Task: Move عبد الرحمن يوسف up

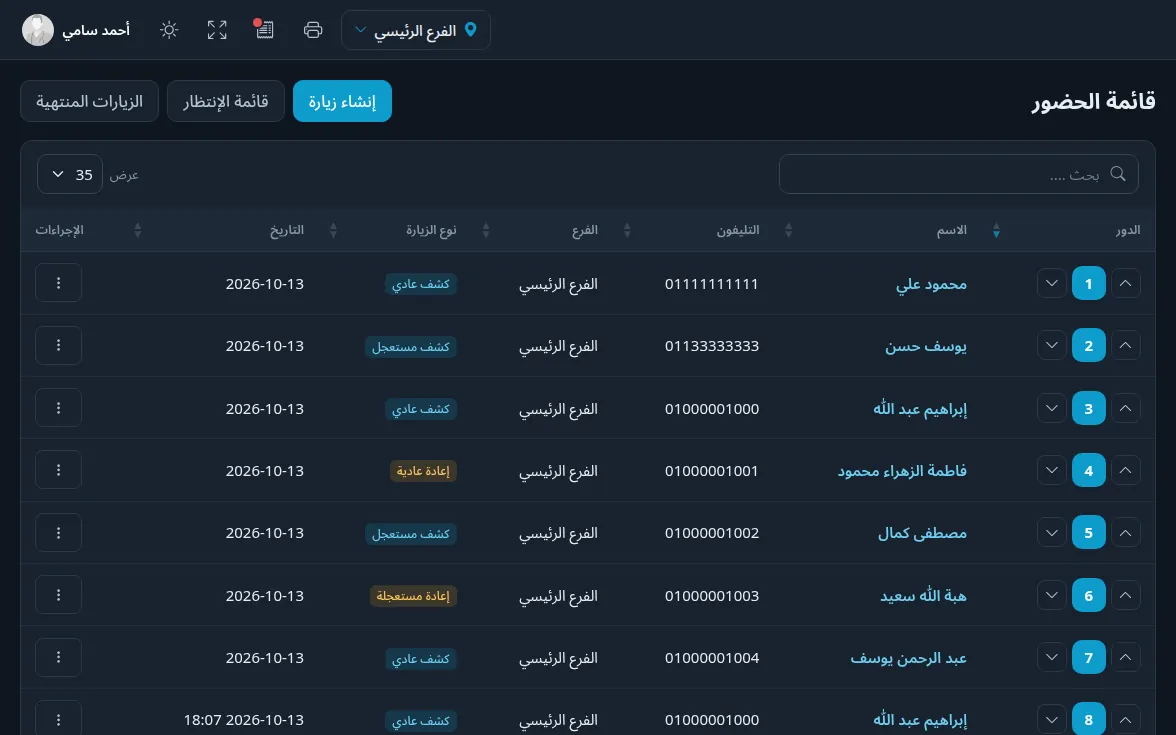Action: pyautogui.click(x=1125, y=658)
